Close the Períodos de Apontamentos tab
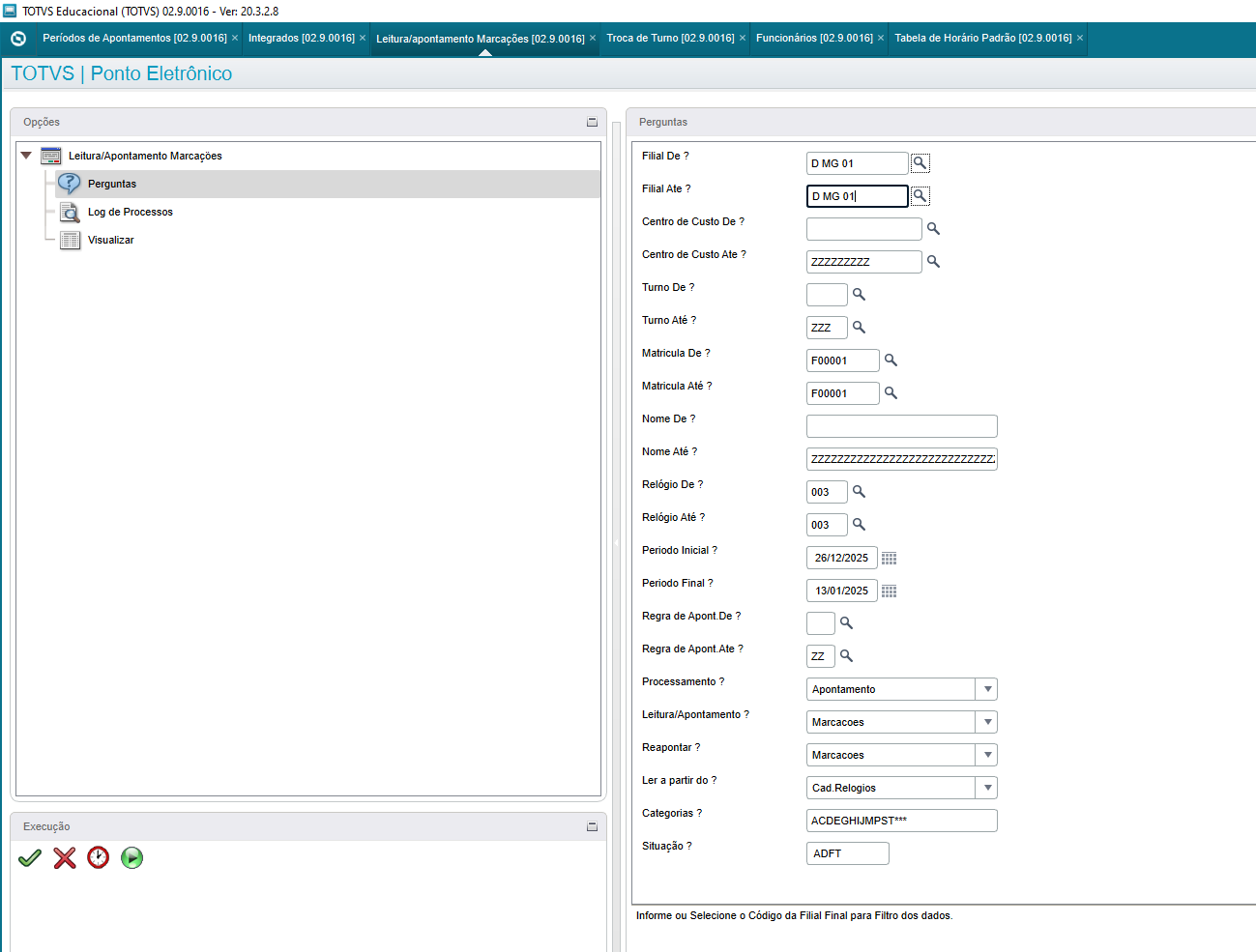Screen dimensions: 1256x952 tap(235, 39)
